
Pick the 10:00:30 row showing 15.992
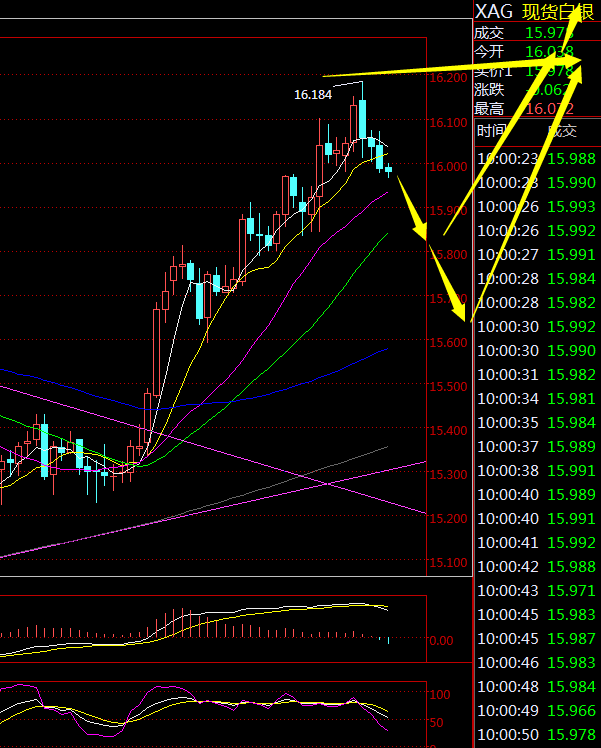pos(537,326)
